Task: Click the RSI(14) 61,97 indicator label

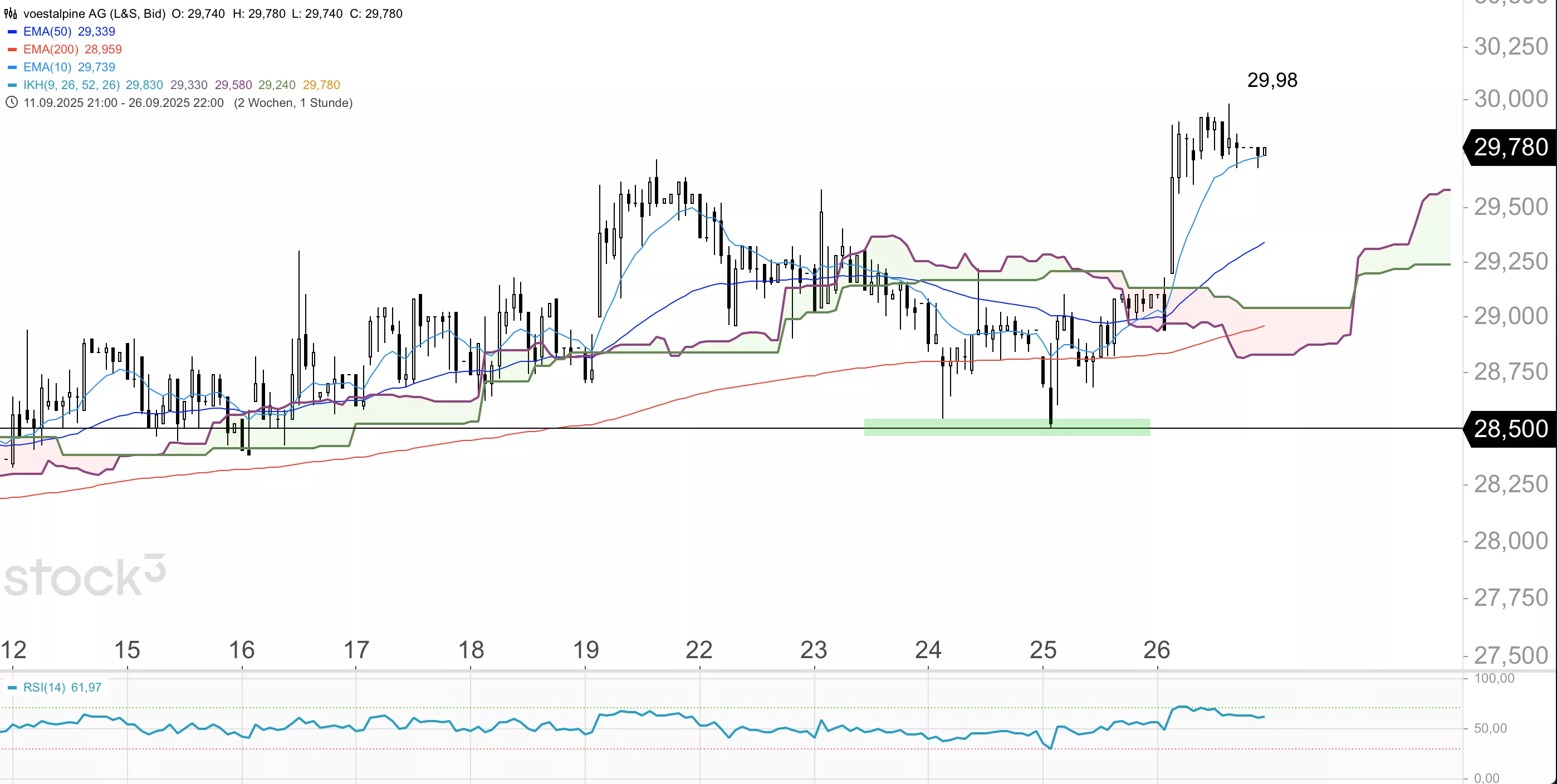Action: point(62,687)
